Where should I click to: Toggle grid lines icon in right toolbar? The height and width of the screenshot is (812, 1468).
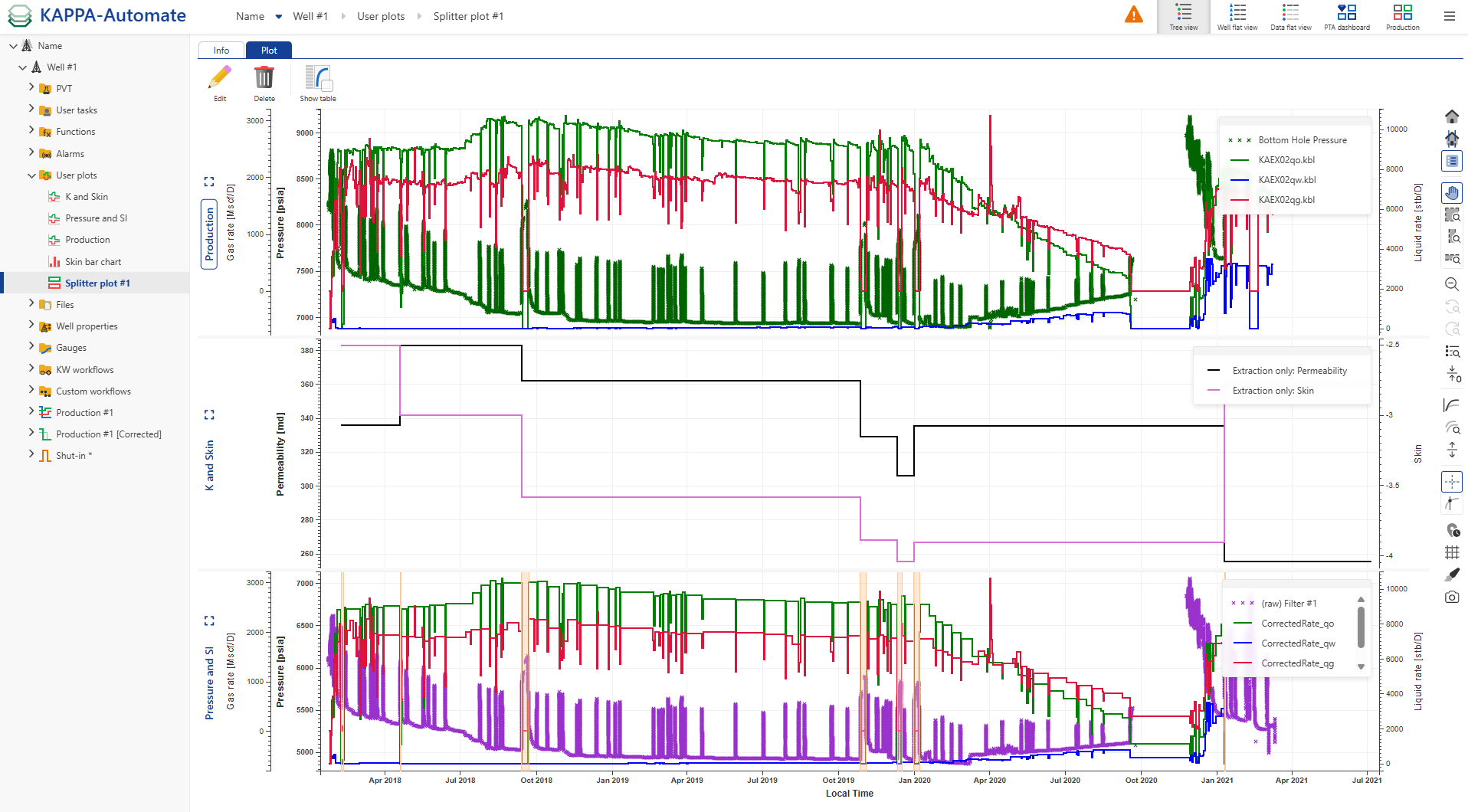pos(1452,552)
